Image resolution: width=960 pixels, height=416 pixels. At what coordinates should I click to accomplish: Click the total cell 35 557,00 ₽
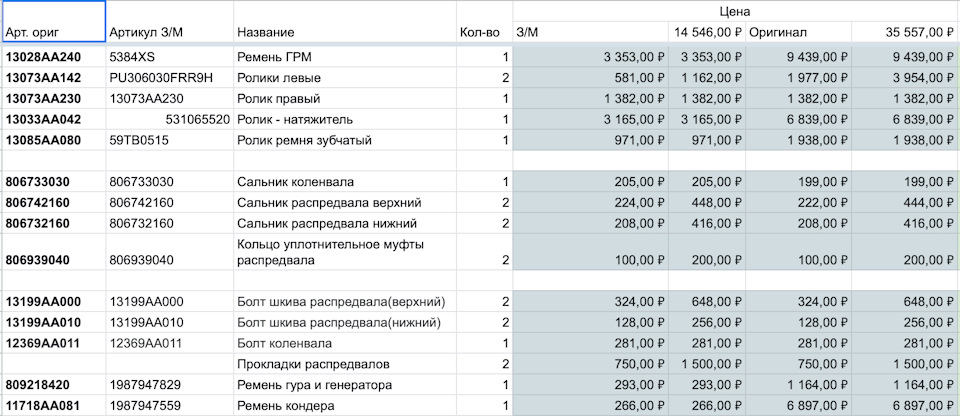pyautogui.click(x=904, y=33)
